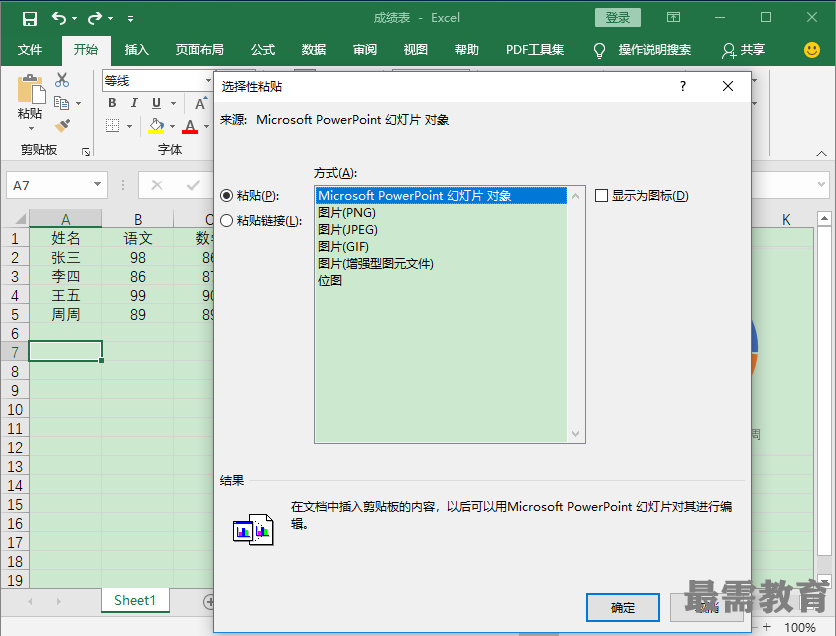The height and width of the screenshot is (636, 836).
Task: Apply the yellow fill color bucket
Action: (156, 126)
